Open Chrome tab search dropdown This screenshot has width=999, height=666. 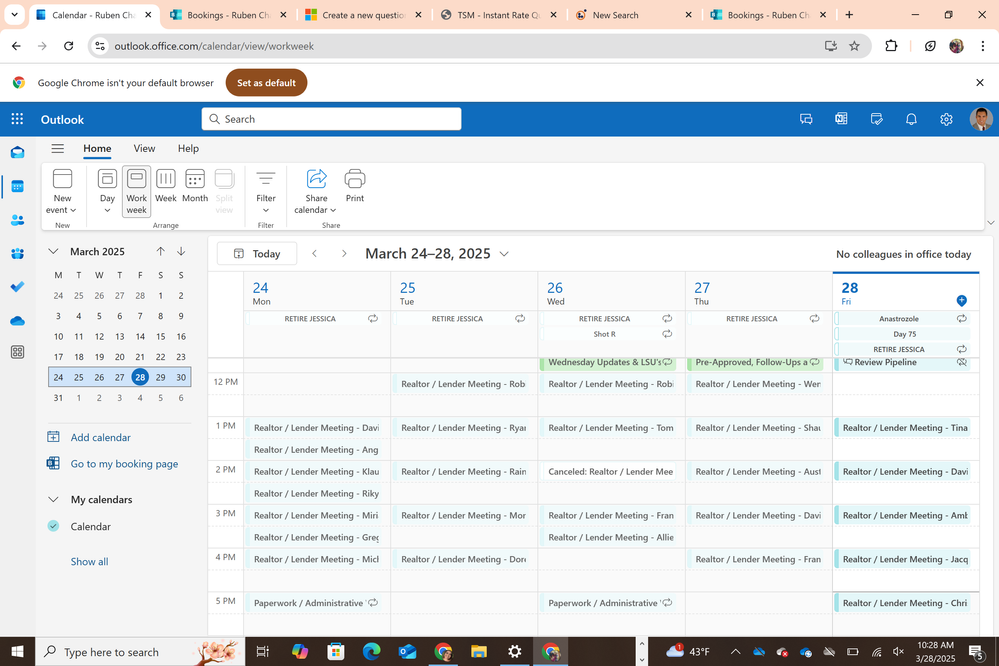[14, 15]
